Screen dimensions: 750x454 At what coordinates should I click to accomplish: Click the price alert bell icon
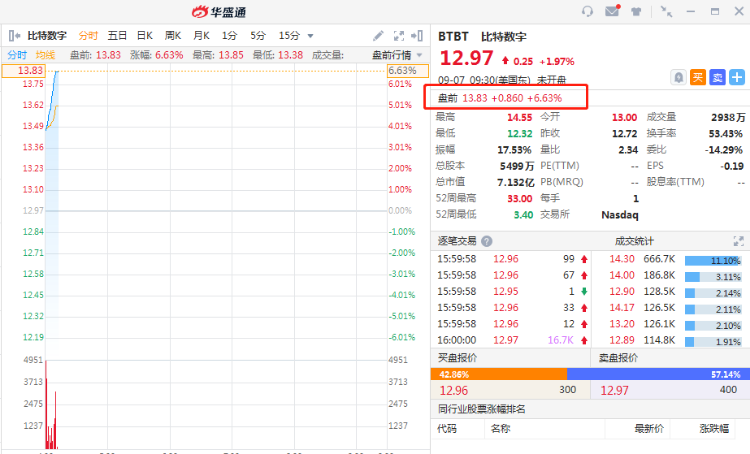click(679, 77)
